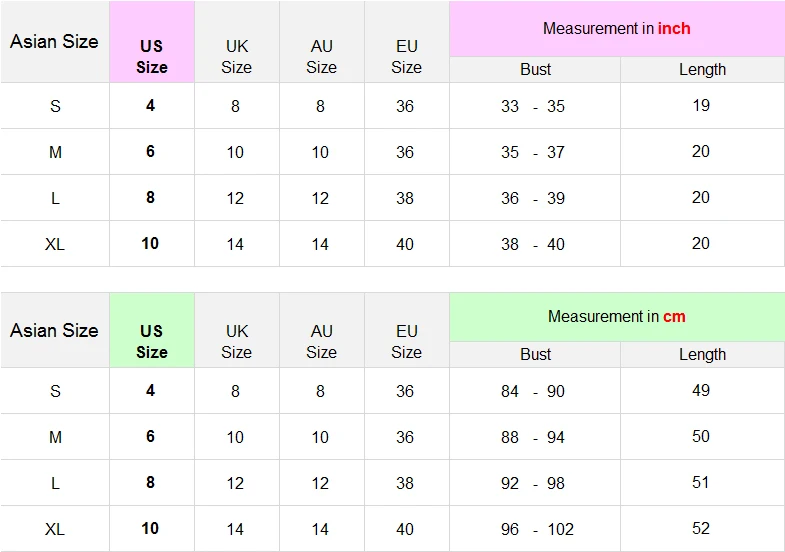Image resolution: width=785 pixels, height=552 pixels.
Task: Select the 92 - 98 bust cell
Action: (533, 483)
